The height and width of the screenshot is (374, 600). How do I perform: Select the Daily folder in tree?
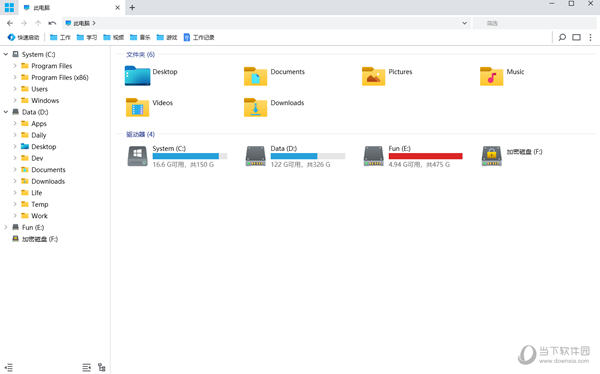tap(39, 135)
